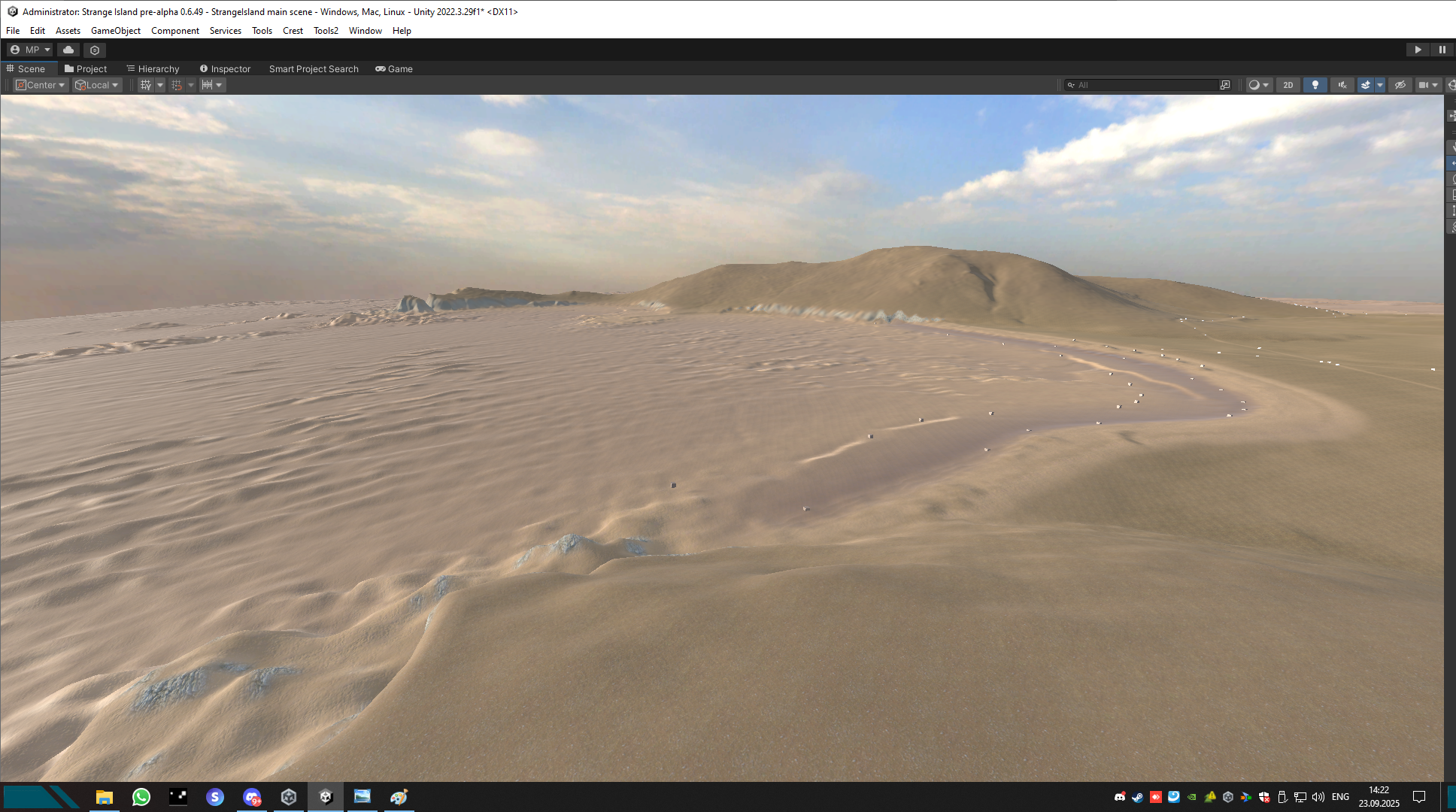Toggle 2D view mode in the Scene toolbar
The width and height of the screenshot is (1456, 812).
(x=1288, y=84)
